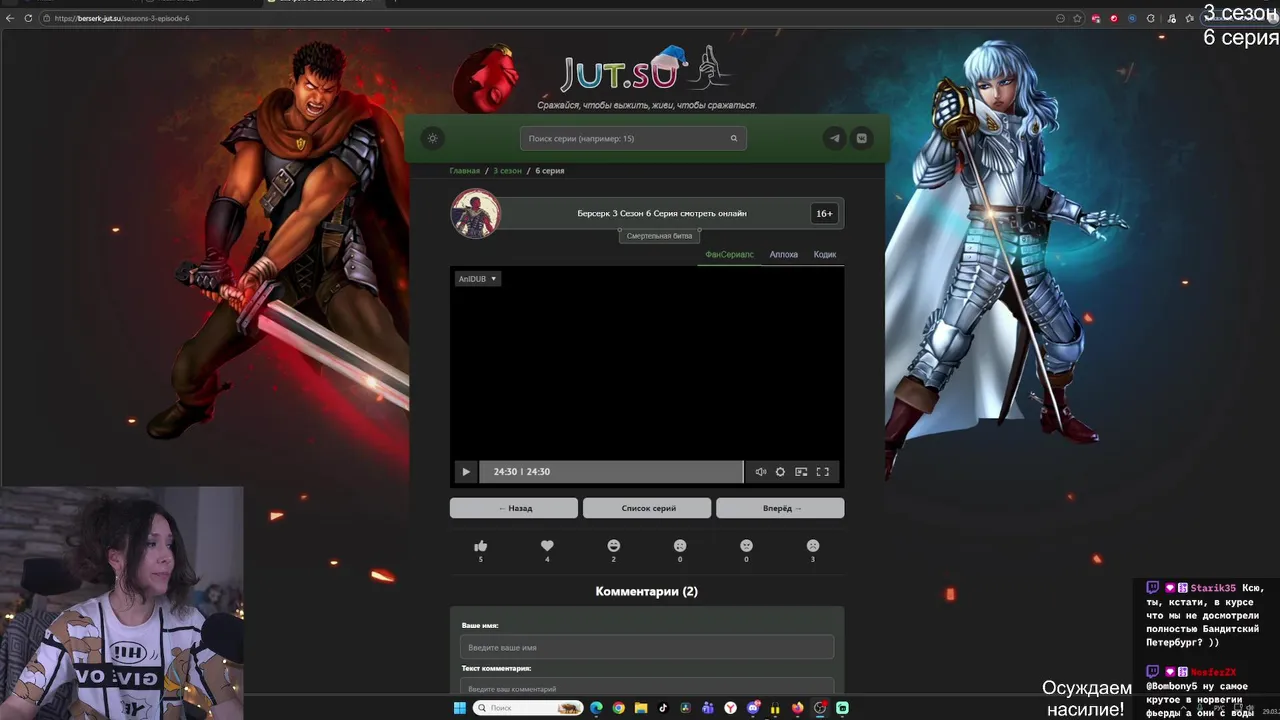Image resolution: width=1280 pixels, height=720 pixels.
Task: Mute the video with the volume icon
Action: [x=761, y=472]
